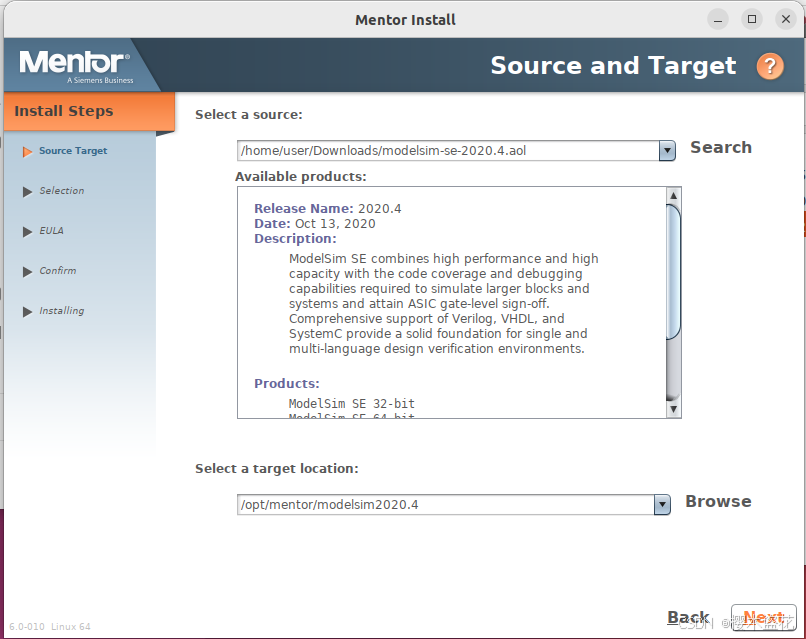
Task: Click the Source Target step arrow icon
Action: click(27, 152)
